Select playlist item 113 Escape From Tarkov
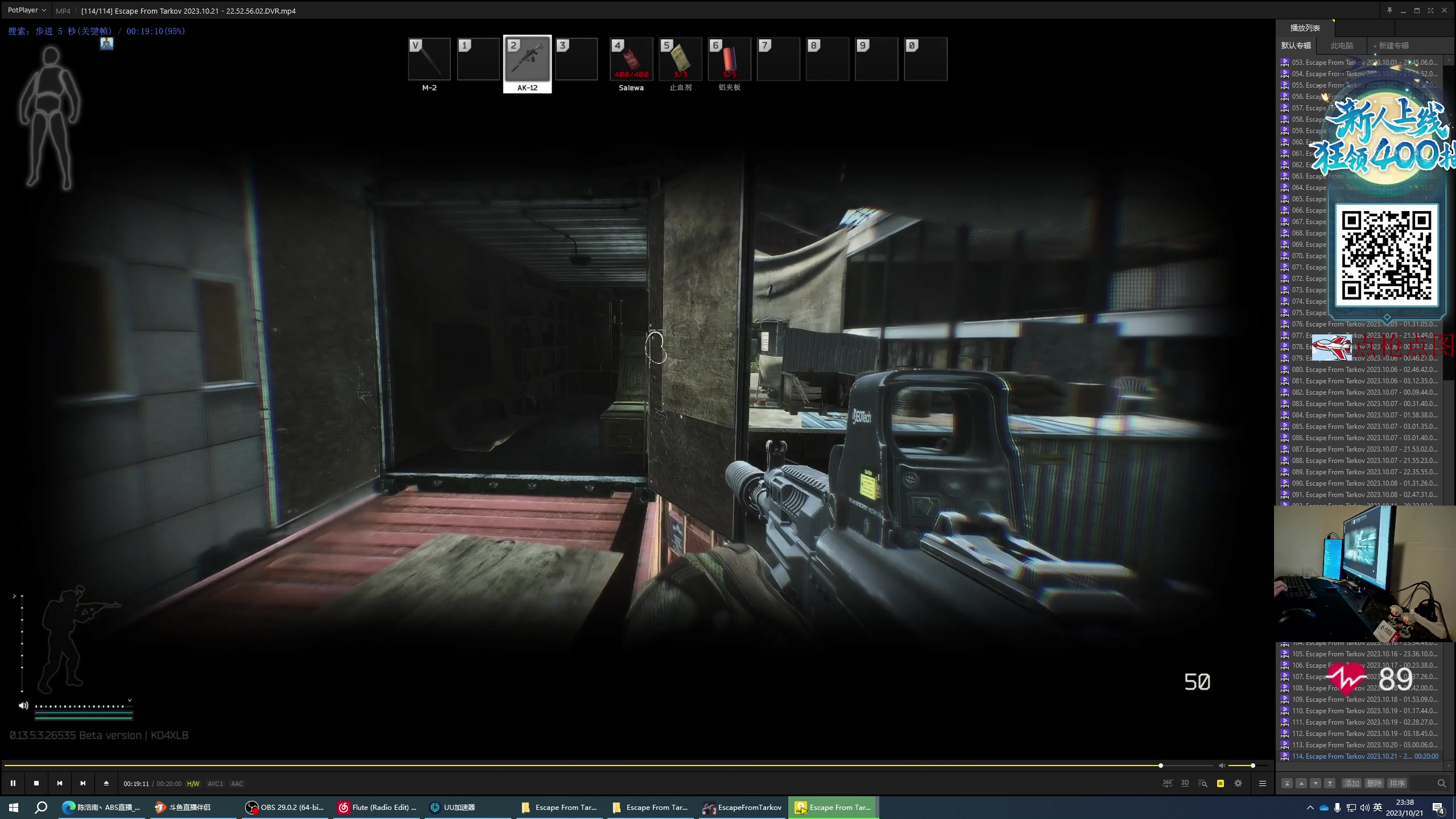The width and height of the screenshot is (1456, 819). 1359,745
